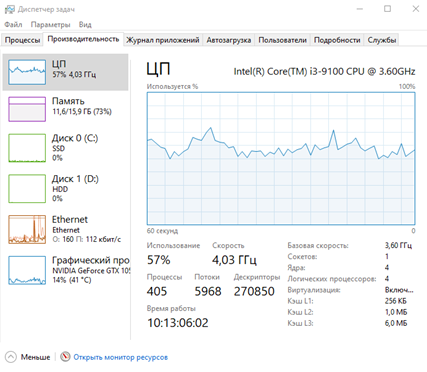Click the 57% usage value

[159, 260]
